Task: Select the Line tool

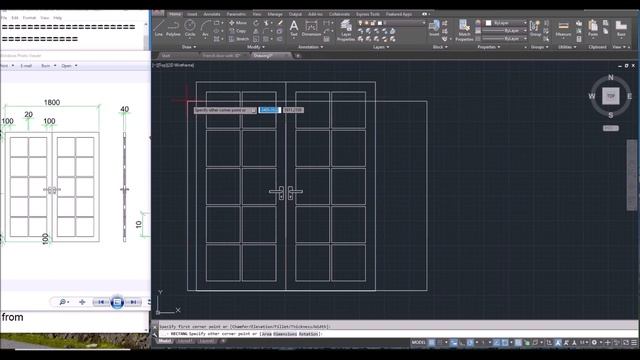Action: (x=159, y=28)
